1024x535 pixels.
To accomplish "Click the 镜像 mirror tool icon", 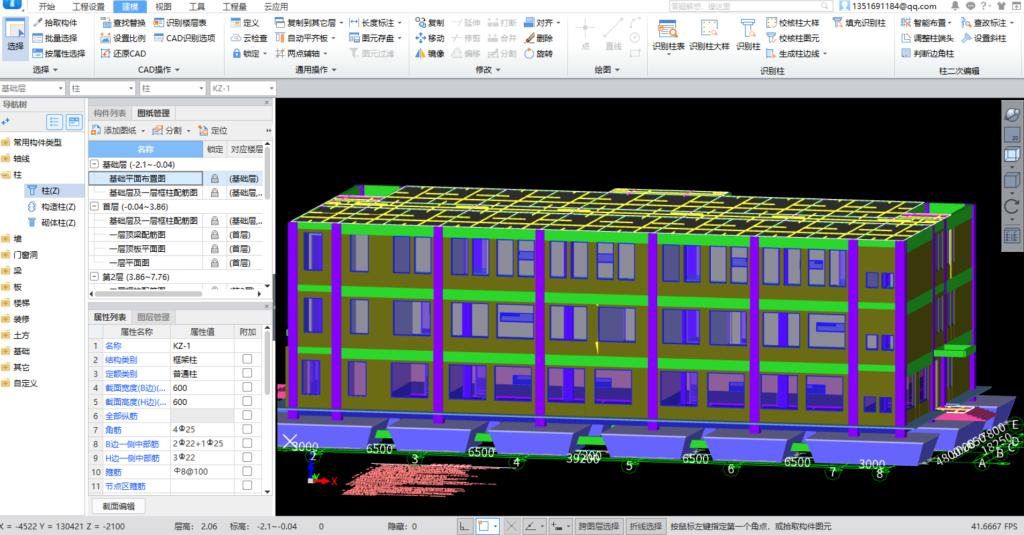I will [x=419, y=53].
